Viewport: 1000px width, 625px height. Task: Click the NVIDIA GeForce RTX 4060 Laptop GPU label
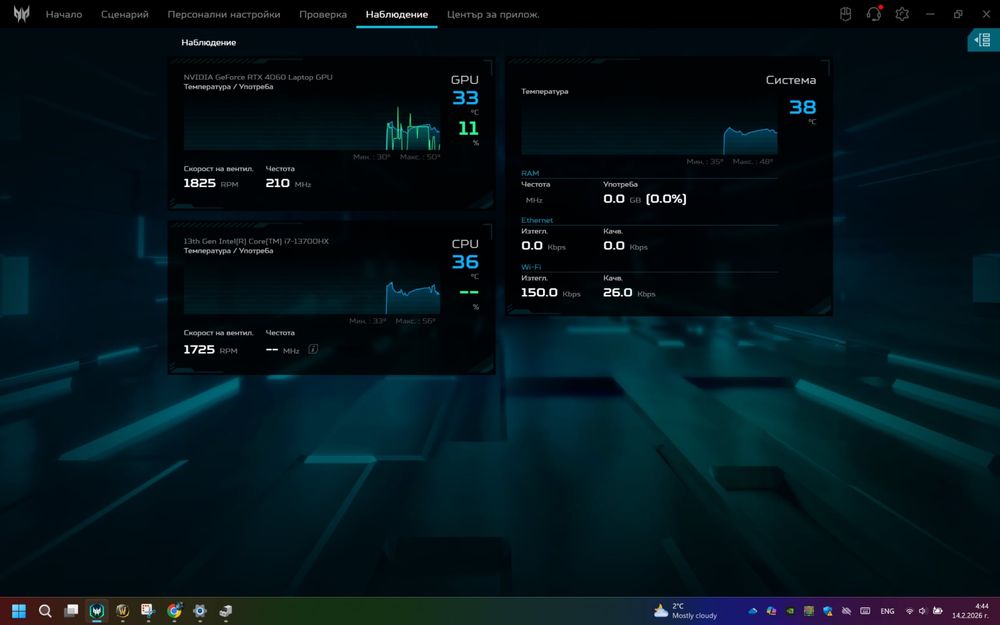pyautogui.click(x=258, y=77)
